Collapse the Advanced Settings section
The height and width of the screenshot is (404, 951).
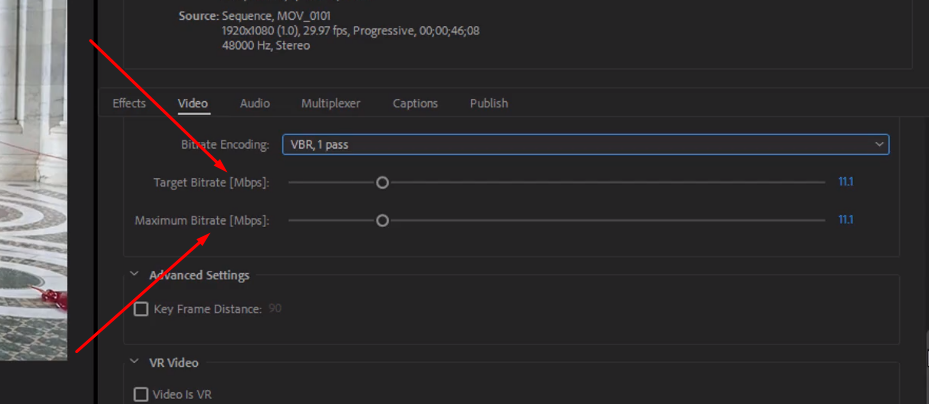(x=135, y=275)
